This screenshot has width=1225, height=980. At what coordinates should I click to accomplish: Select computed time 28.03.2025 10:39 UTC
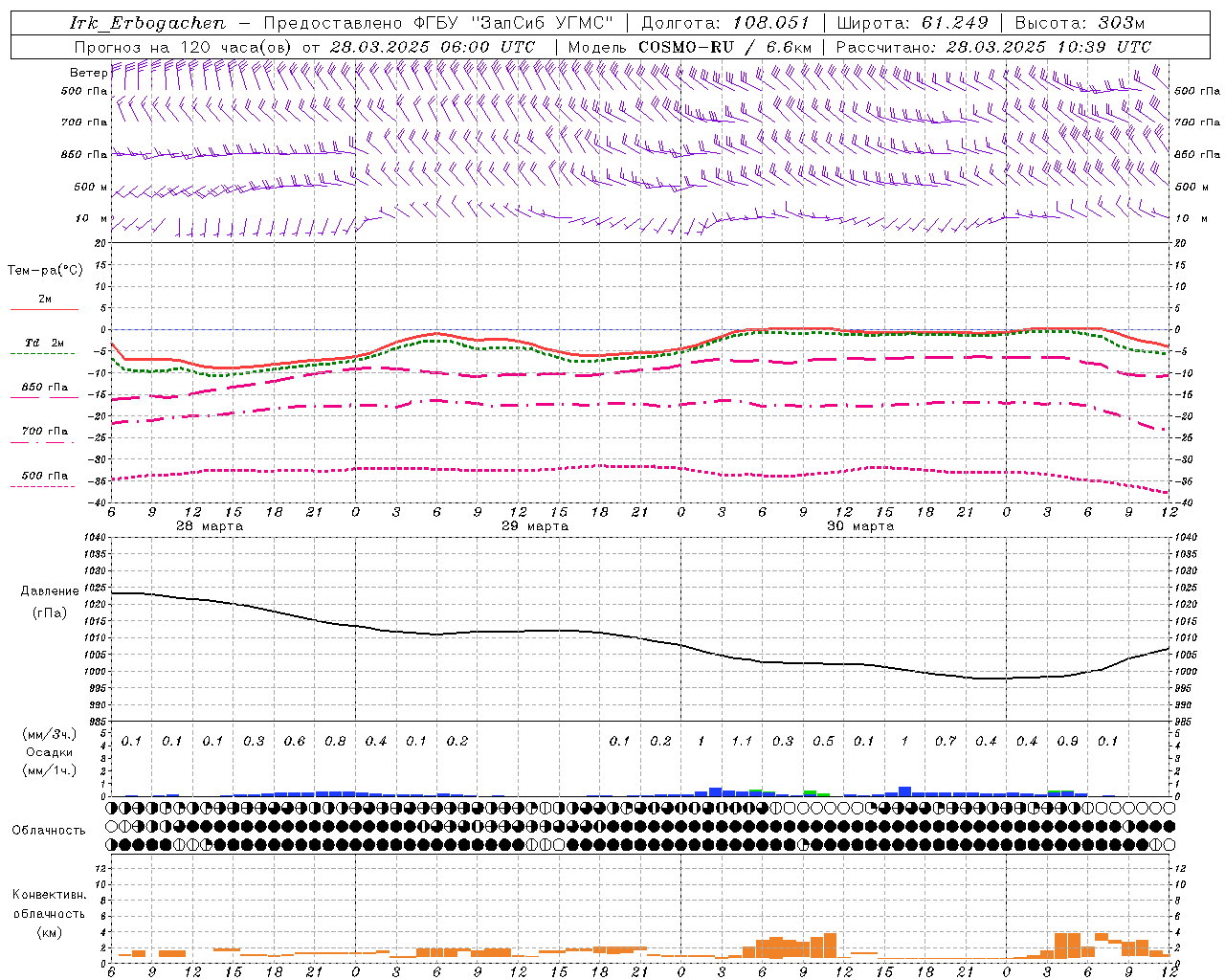(1048, 46)
